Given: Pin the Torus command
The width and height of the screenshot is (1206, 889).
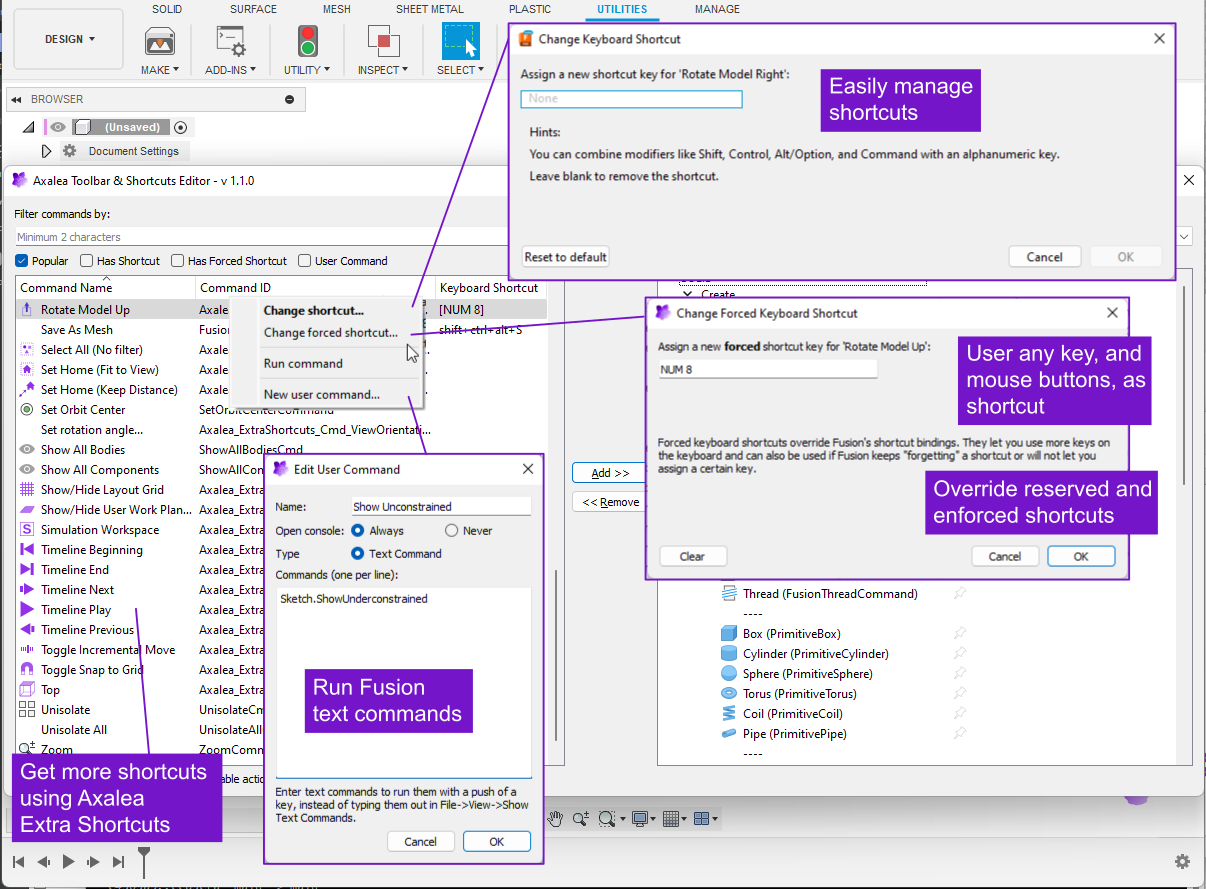Looking at the screenshot, I should 960,694.
